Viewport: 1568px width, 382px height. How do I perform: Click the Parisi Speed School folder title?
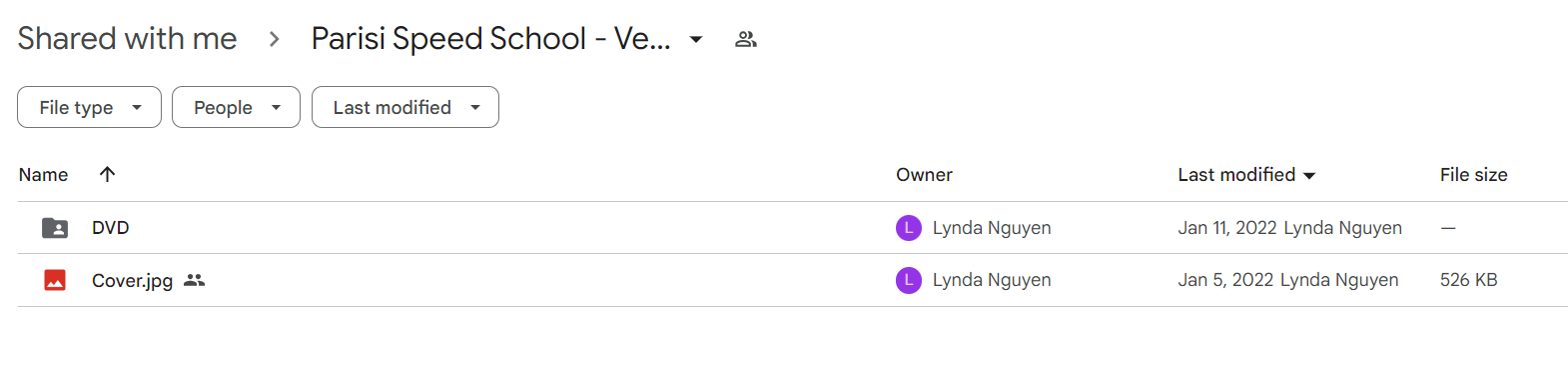[x=490, y=38]
